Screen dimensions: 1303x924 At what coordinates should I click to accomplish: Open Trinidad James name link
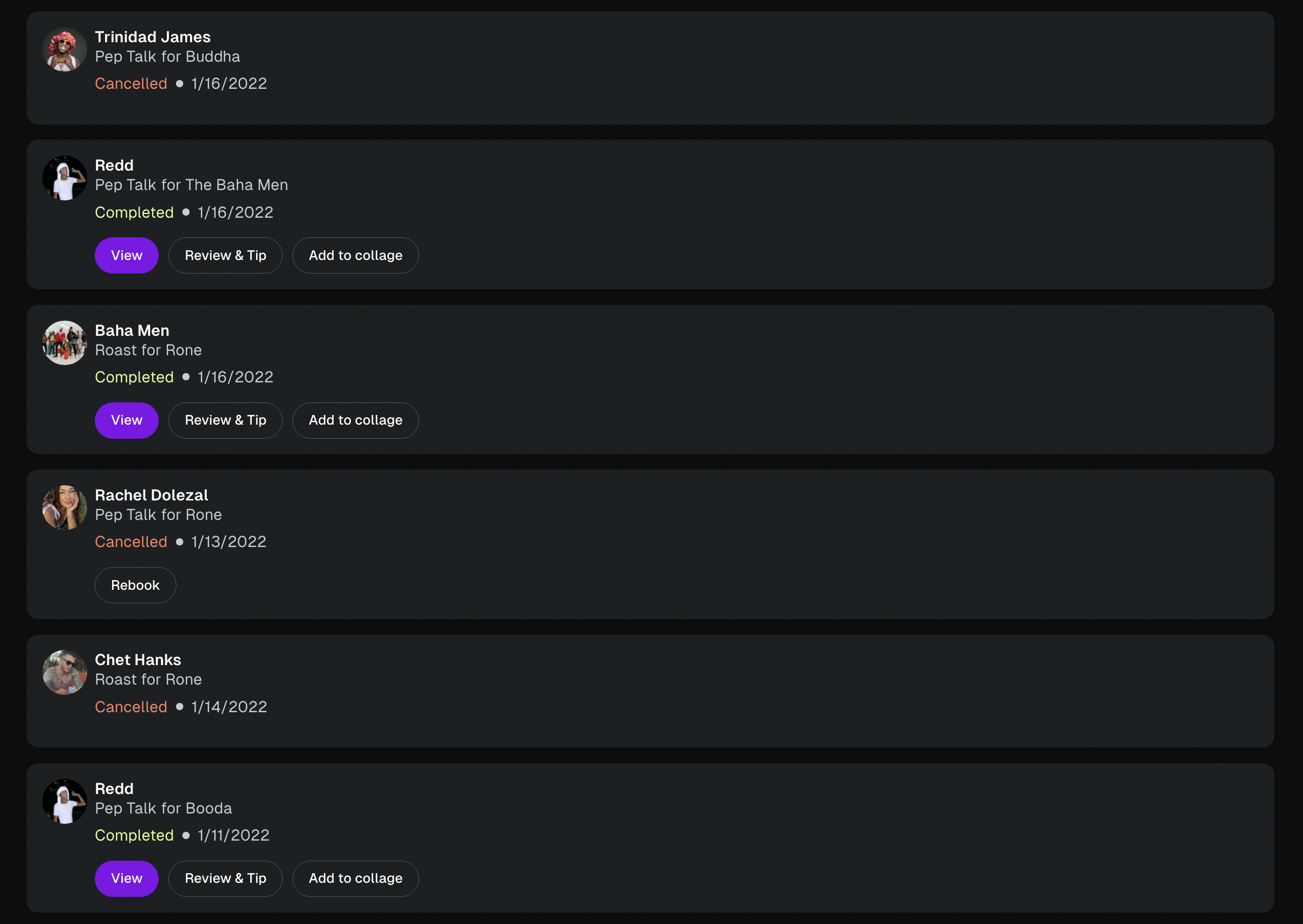(x=152, y=37)
